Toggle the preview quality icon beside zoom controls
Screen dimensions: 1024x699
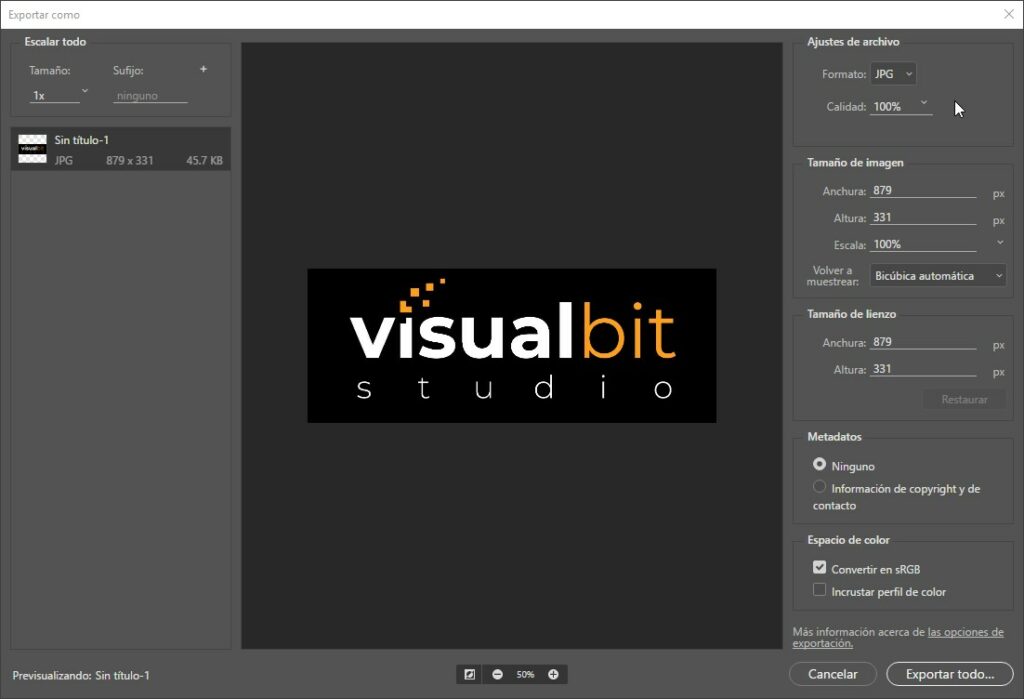tap(469, 674)
